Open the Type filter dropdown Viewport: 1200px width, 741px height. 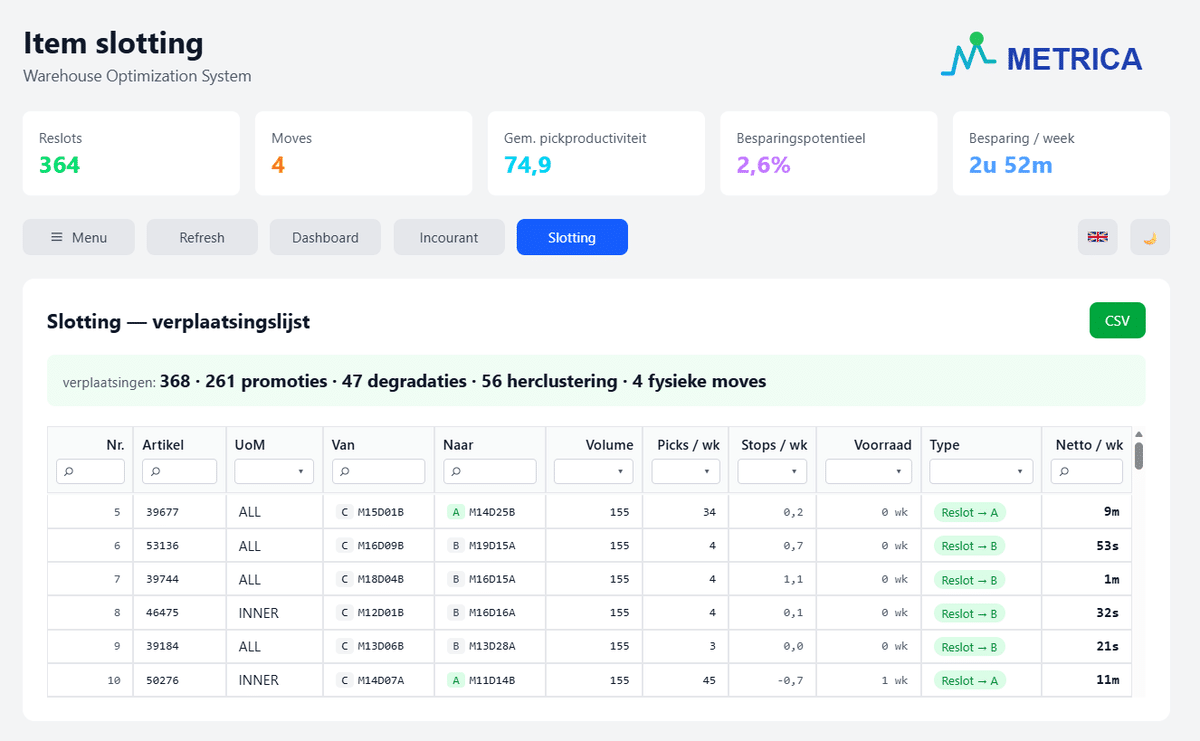981,471
